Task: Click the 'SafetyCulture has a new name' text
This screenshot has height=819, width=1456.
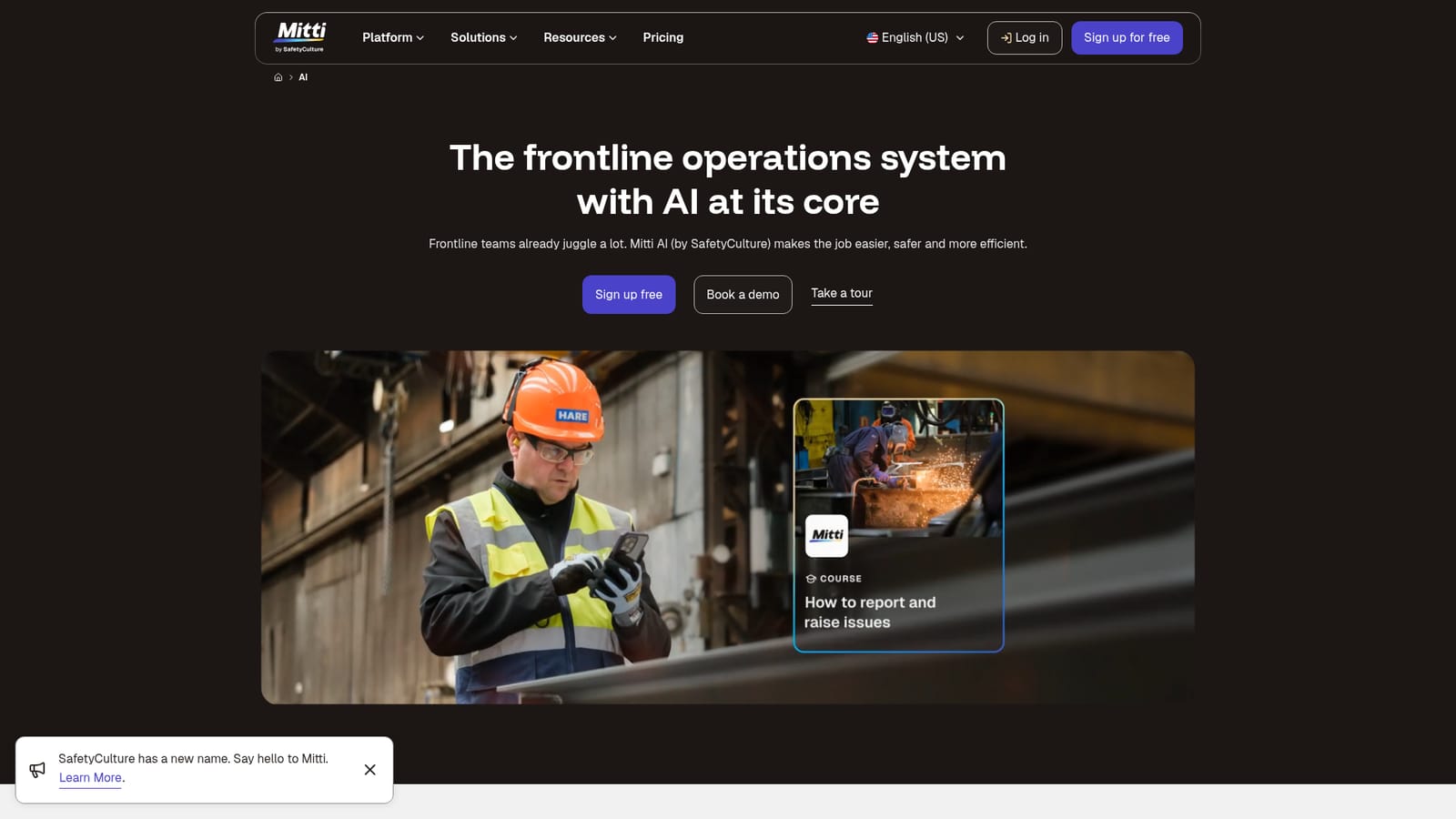Action: 193,759
